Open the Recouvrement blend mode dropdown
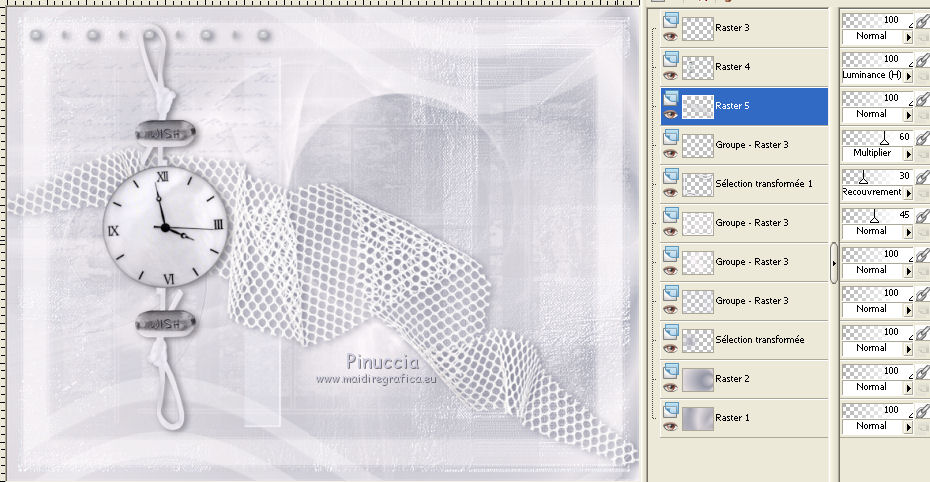930x482 pixels. coord(908,193)
